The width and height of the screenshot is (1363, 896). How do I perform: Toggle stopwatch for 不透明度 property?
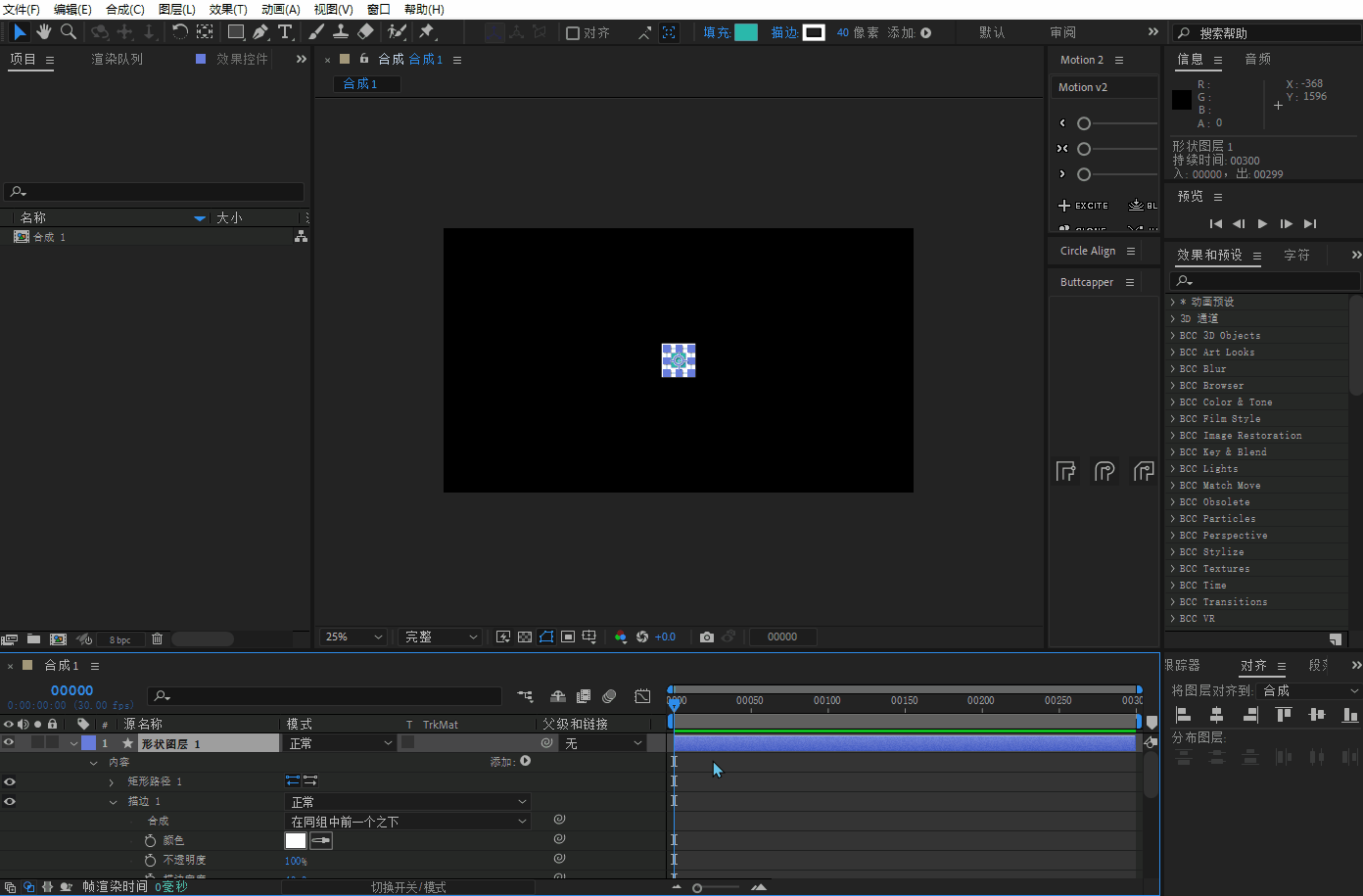(150, 860)
